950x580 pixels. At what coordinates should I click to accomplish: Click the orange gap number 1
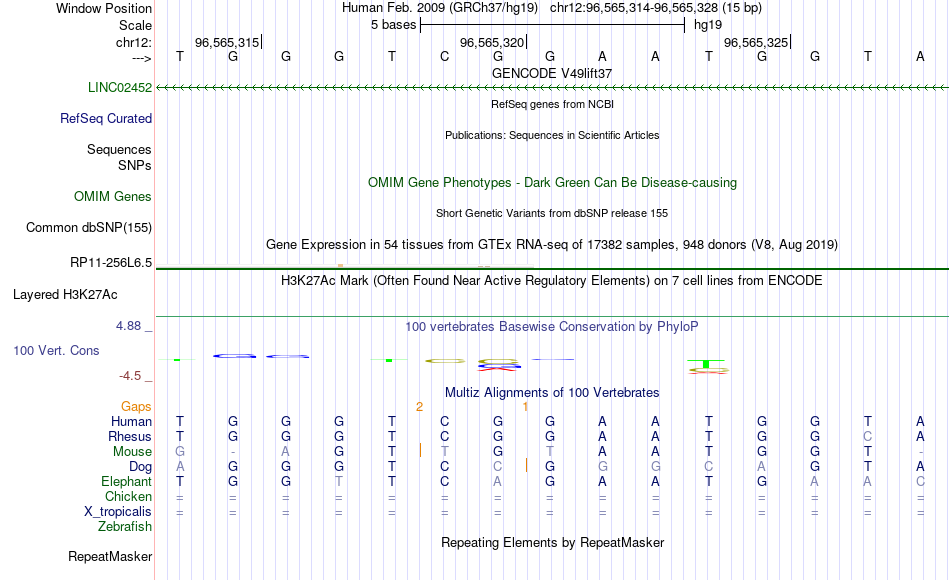[x=525, y=407]
